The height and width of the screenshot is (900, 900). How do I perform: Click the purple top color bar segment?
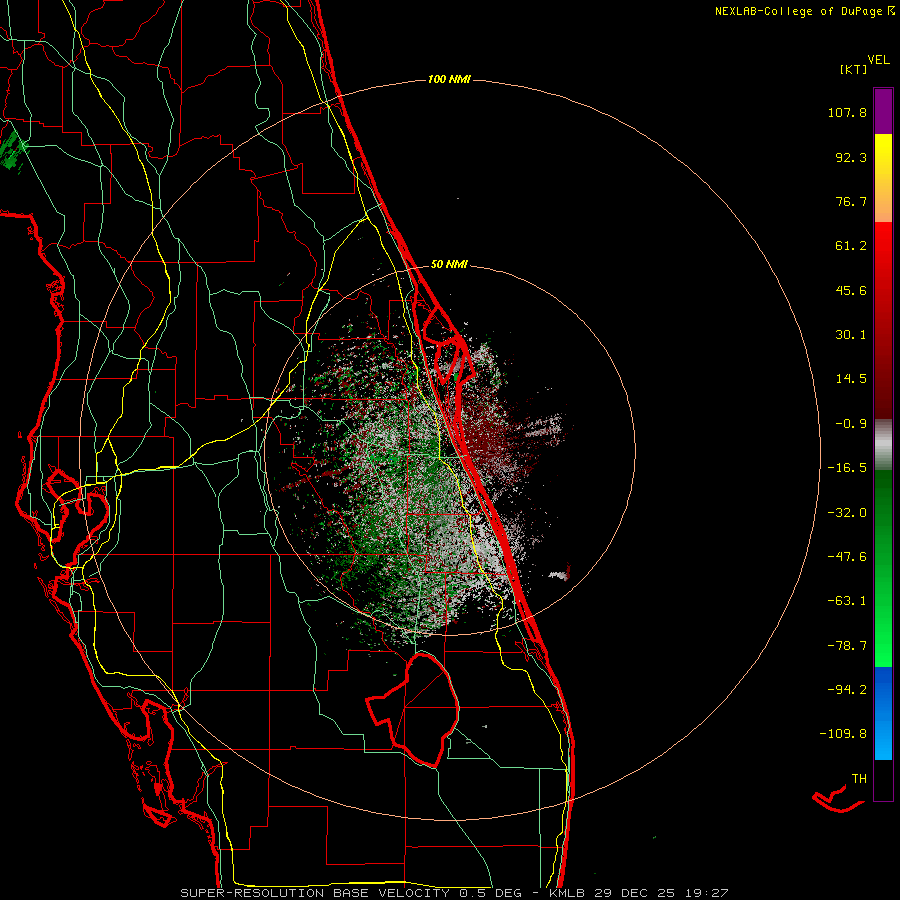(883, 111)
